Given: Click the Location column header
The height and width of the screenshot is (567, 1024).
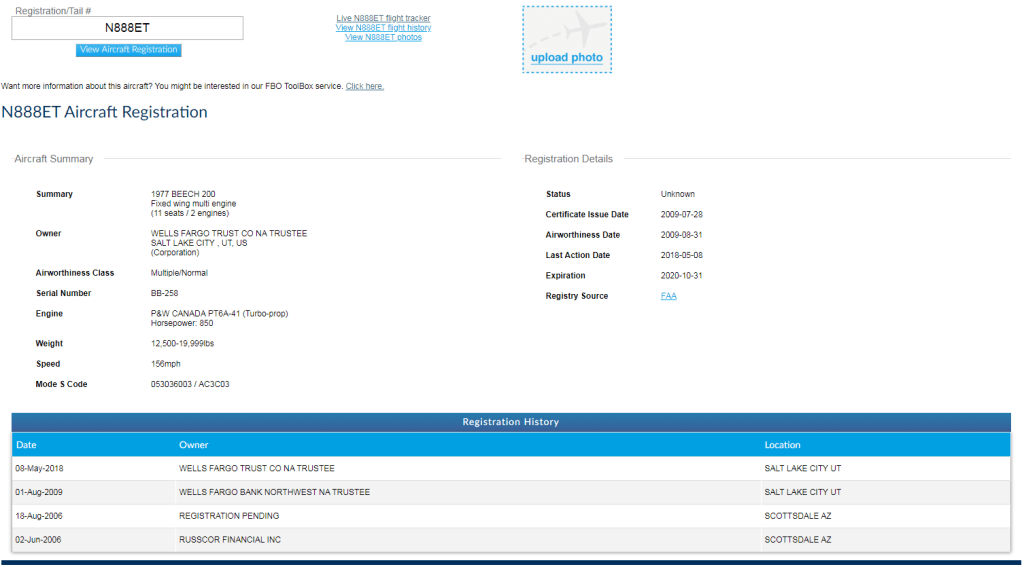Looking at the screenshot, I should [782, 445].
